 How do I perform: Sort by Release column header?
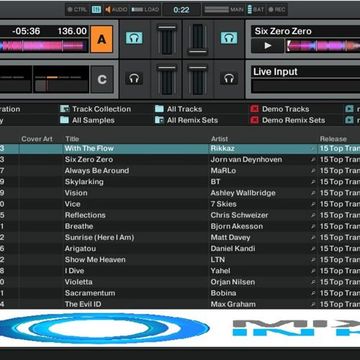[333, 139]
